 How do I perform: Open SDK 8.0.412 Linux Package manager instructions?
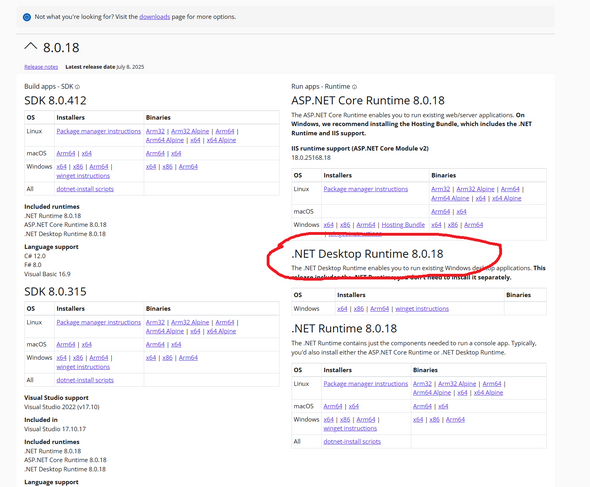click(99, 131)
